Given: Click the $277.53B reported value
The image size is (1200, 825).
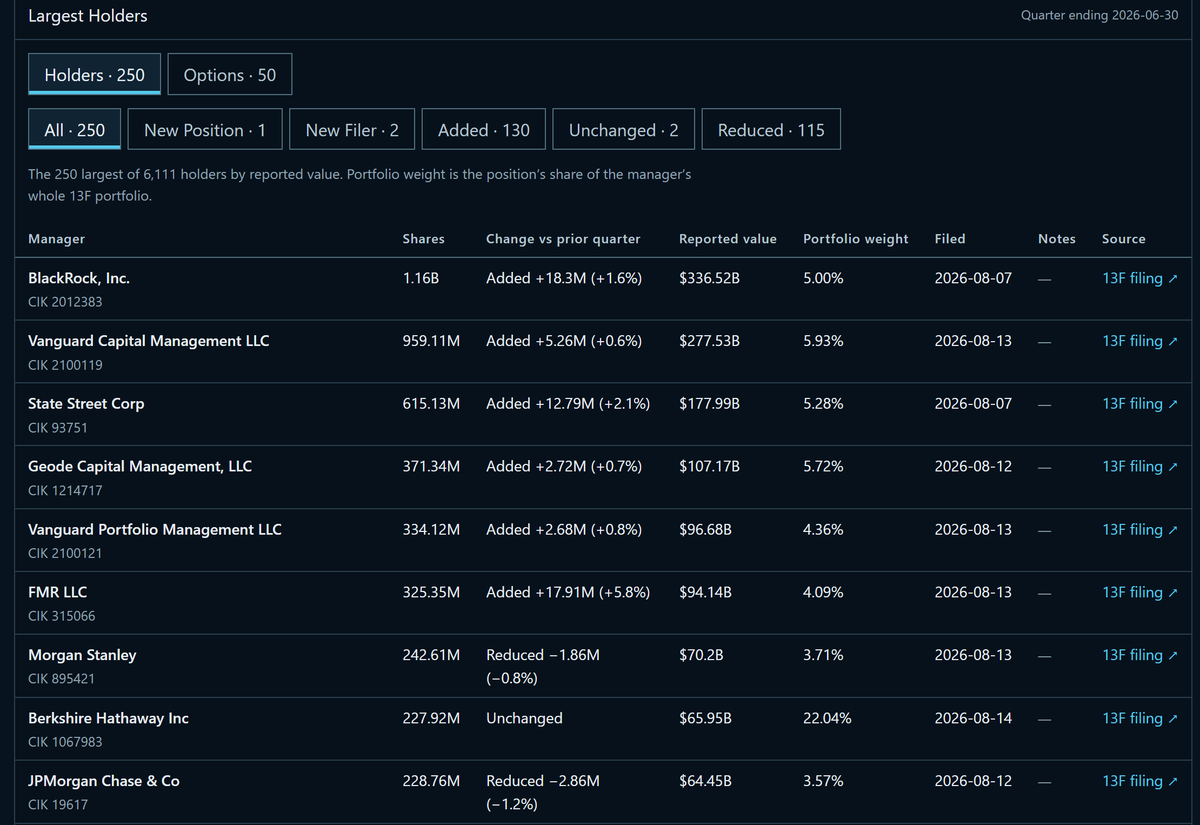Looking at the screenshot, I should coord(709,341).
